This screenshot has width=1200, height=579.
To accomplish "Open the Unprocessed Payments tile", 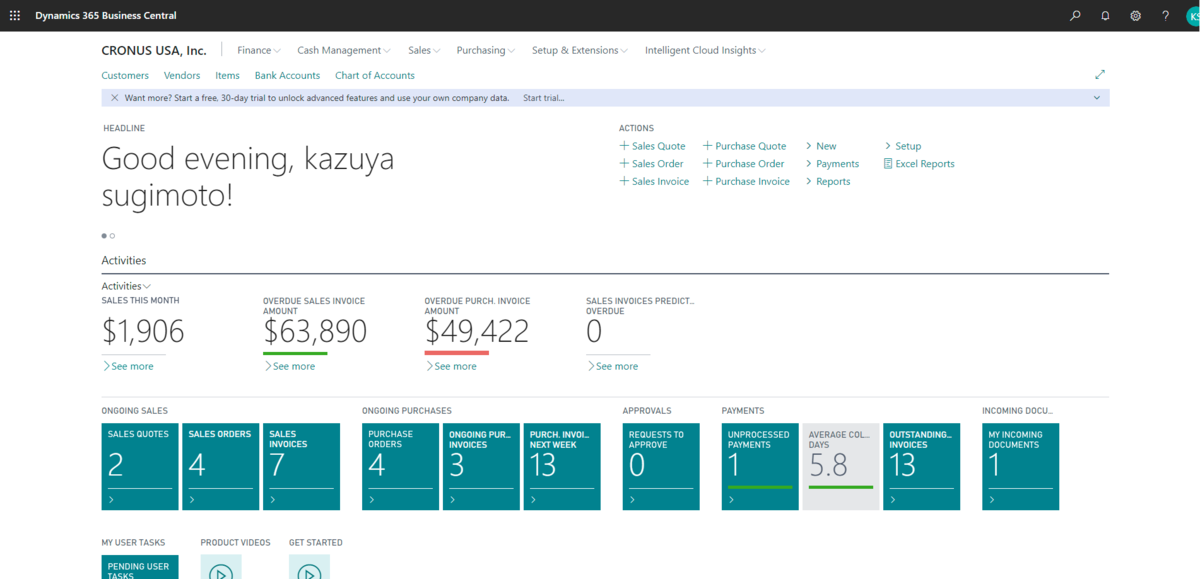I will 760,467.
